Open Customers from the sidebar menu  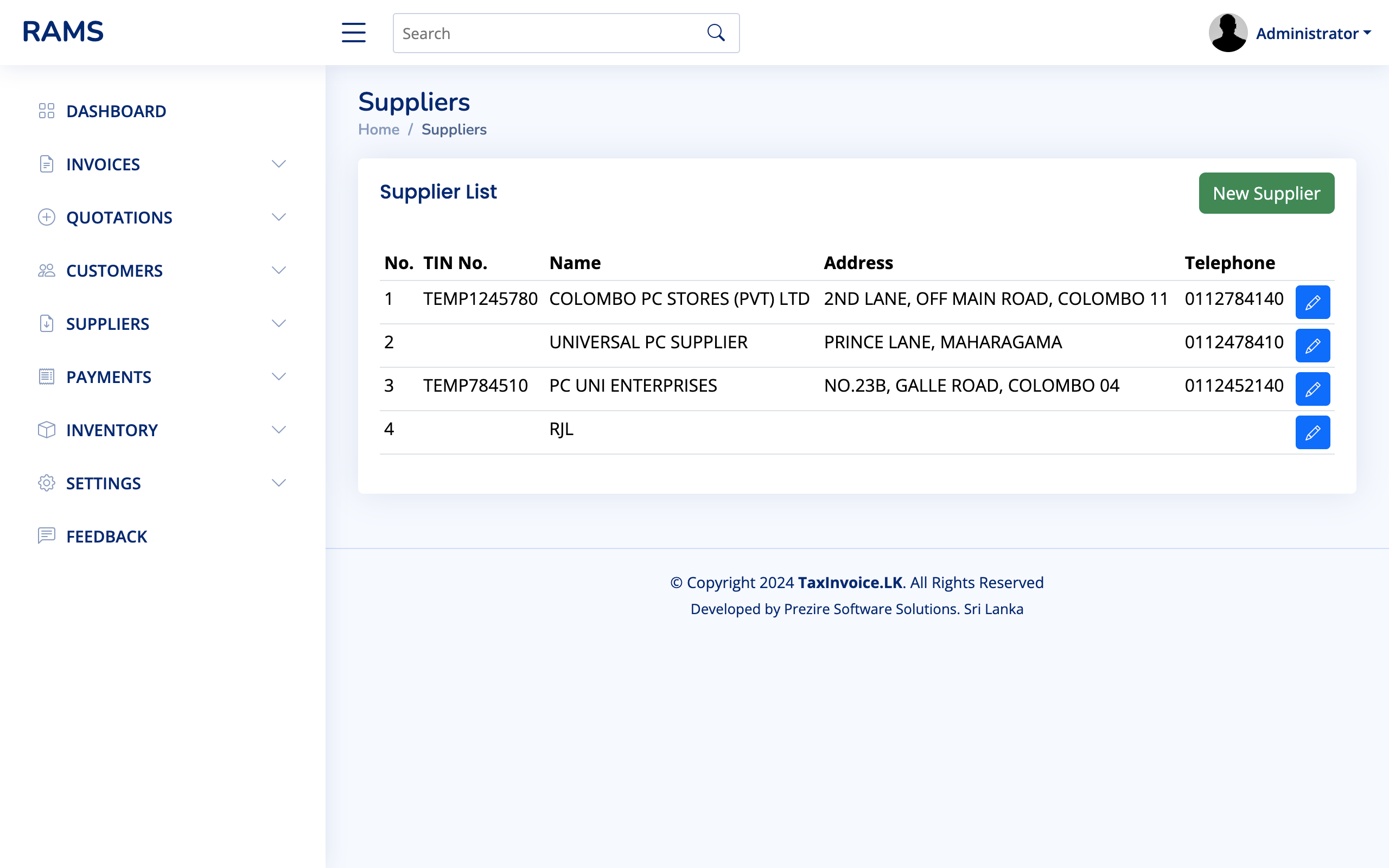click(x=114, y=270)
